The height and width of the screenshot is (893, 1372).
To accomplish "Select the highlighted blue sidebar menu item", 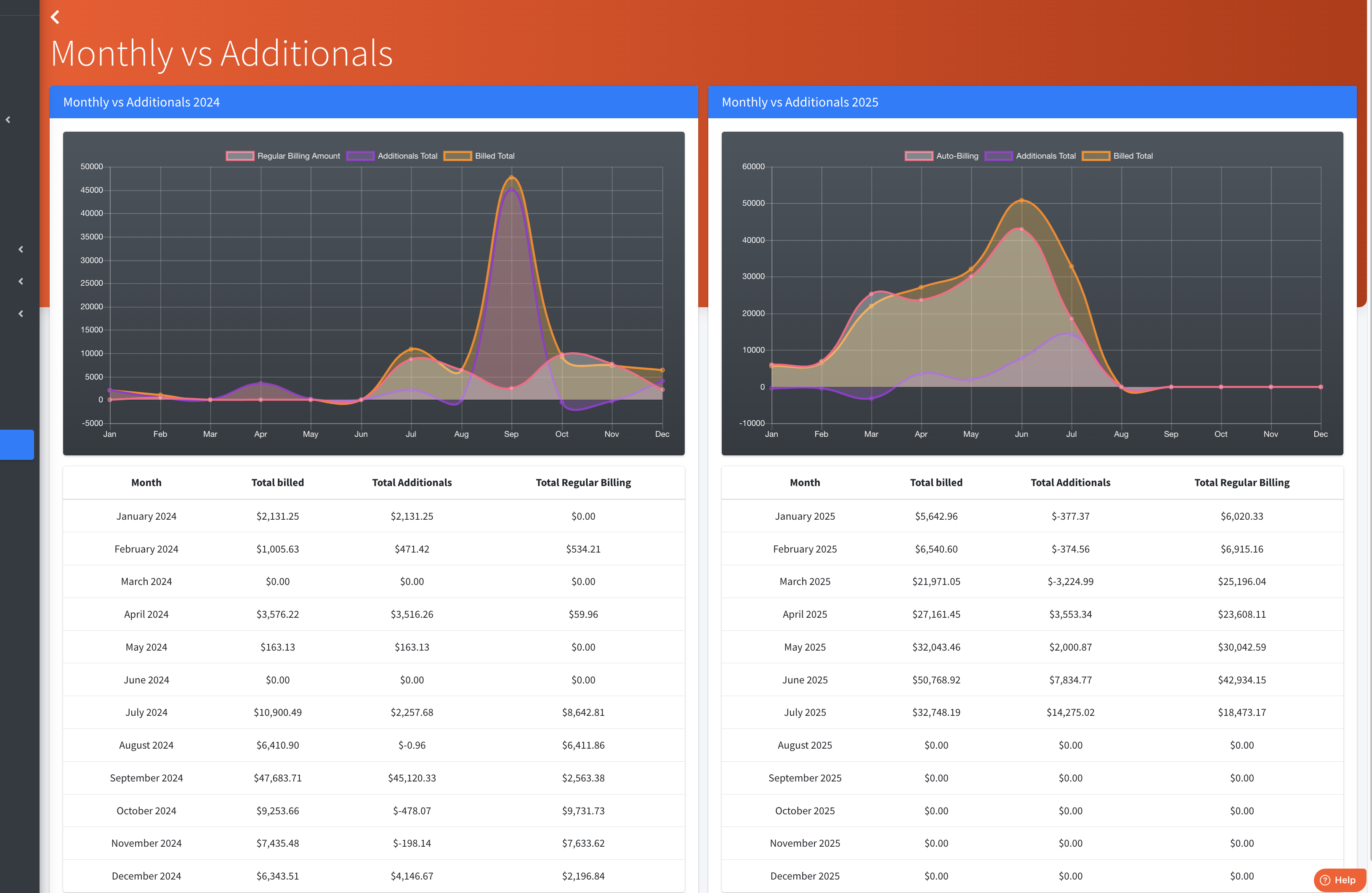I will (x=17, y=444).
